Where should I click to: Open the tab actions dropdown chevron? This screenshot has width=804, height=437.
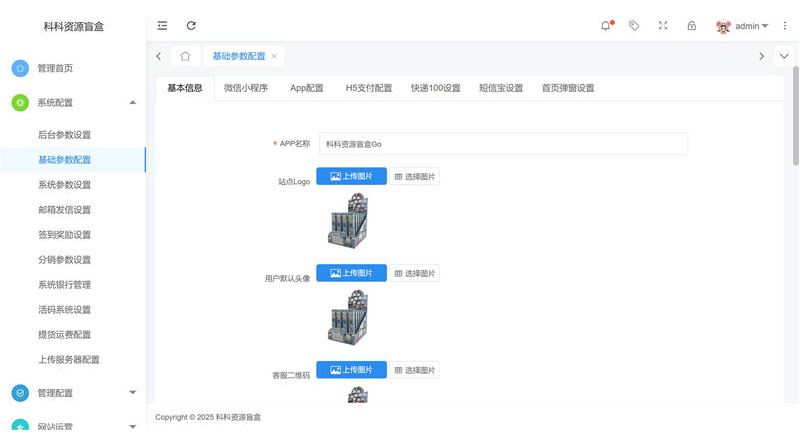point(785,56)
